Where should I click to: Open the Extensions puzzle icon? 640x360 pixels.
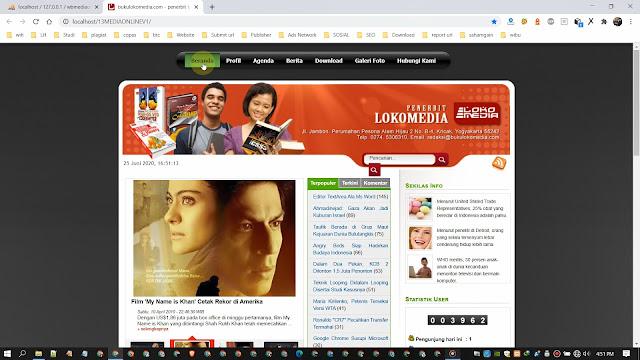[x=604, y=21]
